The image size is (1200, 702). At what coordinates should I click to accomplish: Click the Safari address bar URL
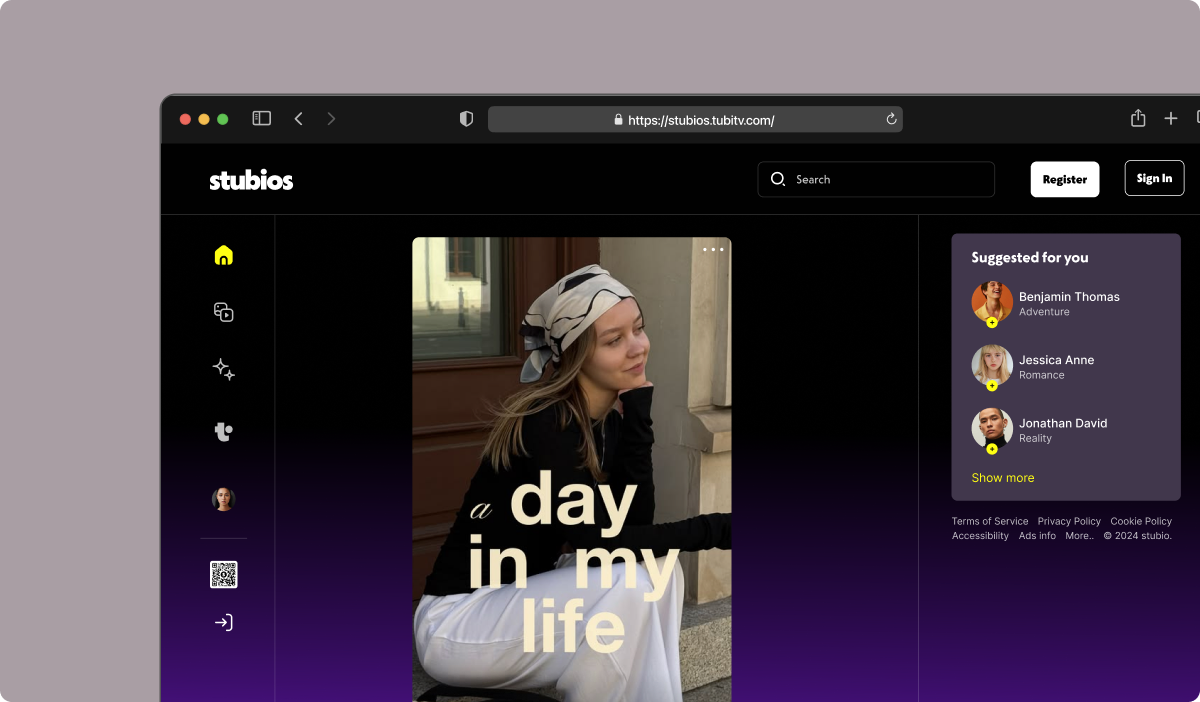(x=701, y=120)
